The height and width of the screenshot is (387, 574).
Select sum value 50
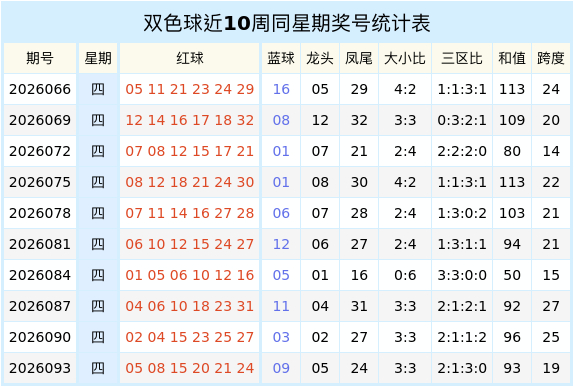[511, 275]
